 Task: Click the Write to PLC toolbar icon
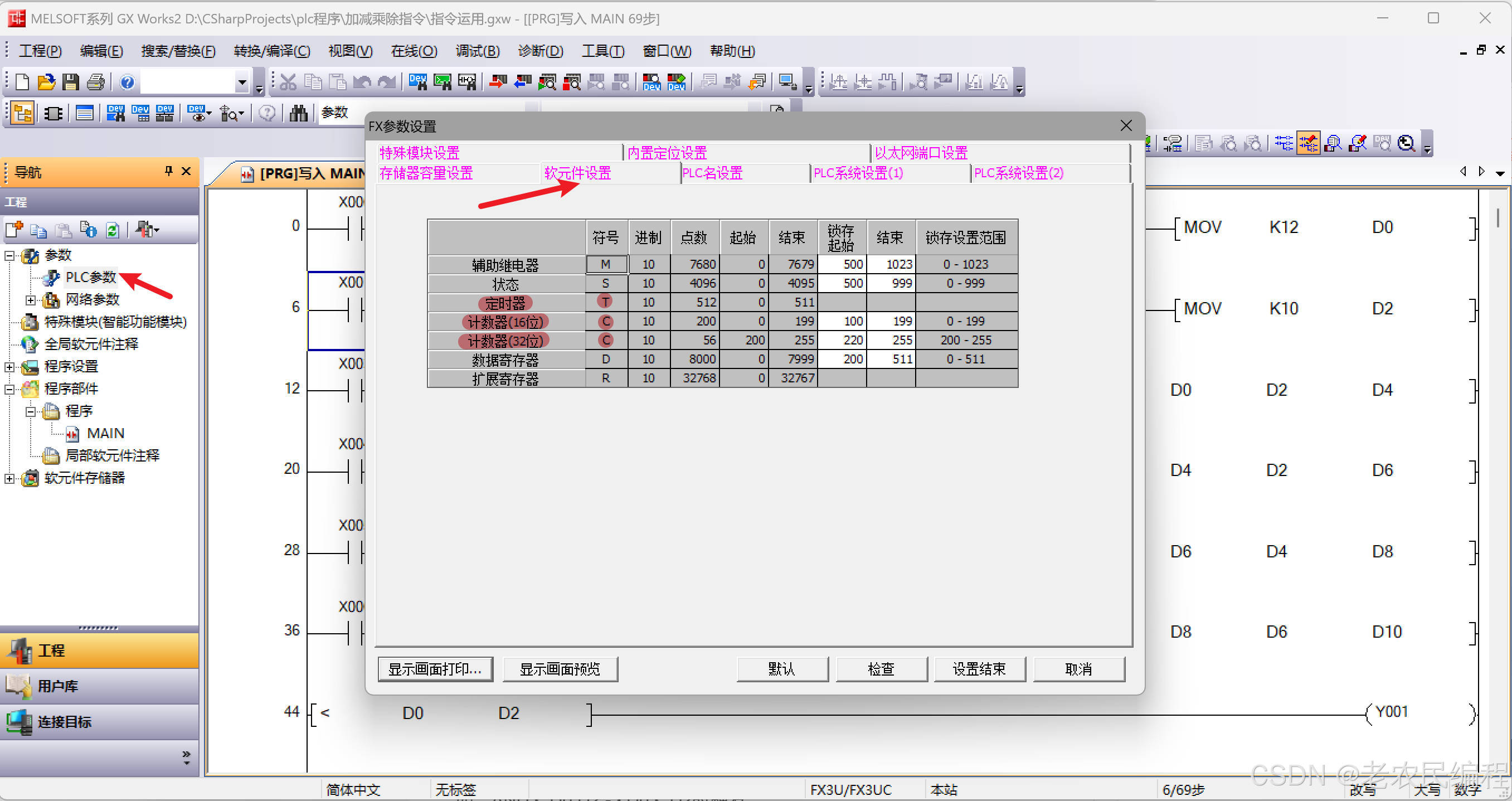[497, 81]
